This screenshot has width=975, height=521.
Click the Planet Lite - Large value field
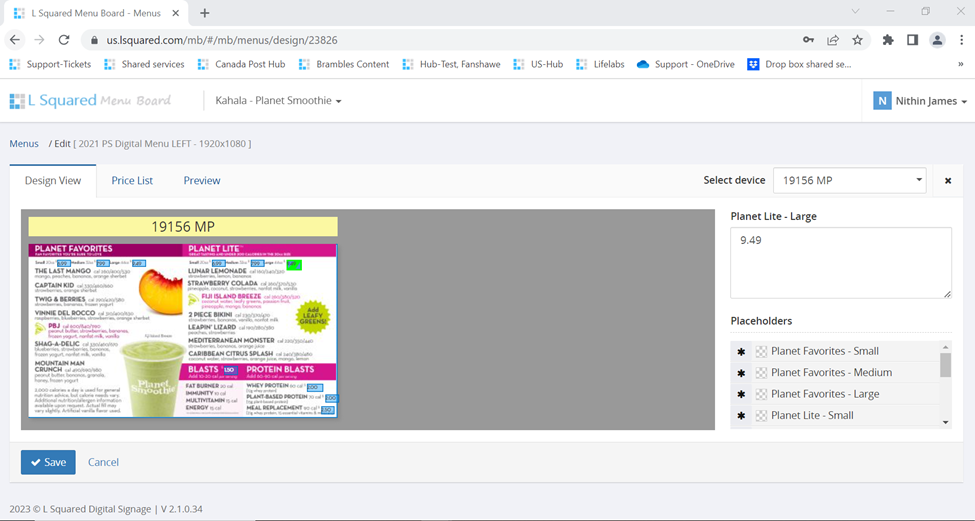coord(841,262)
